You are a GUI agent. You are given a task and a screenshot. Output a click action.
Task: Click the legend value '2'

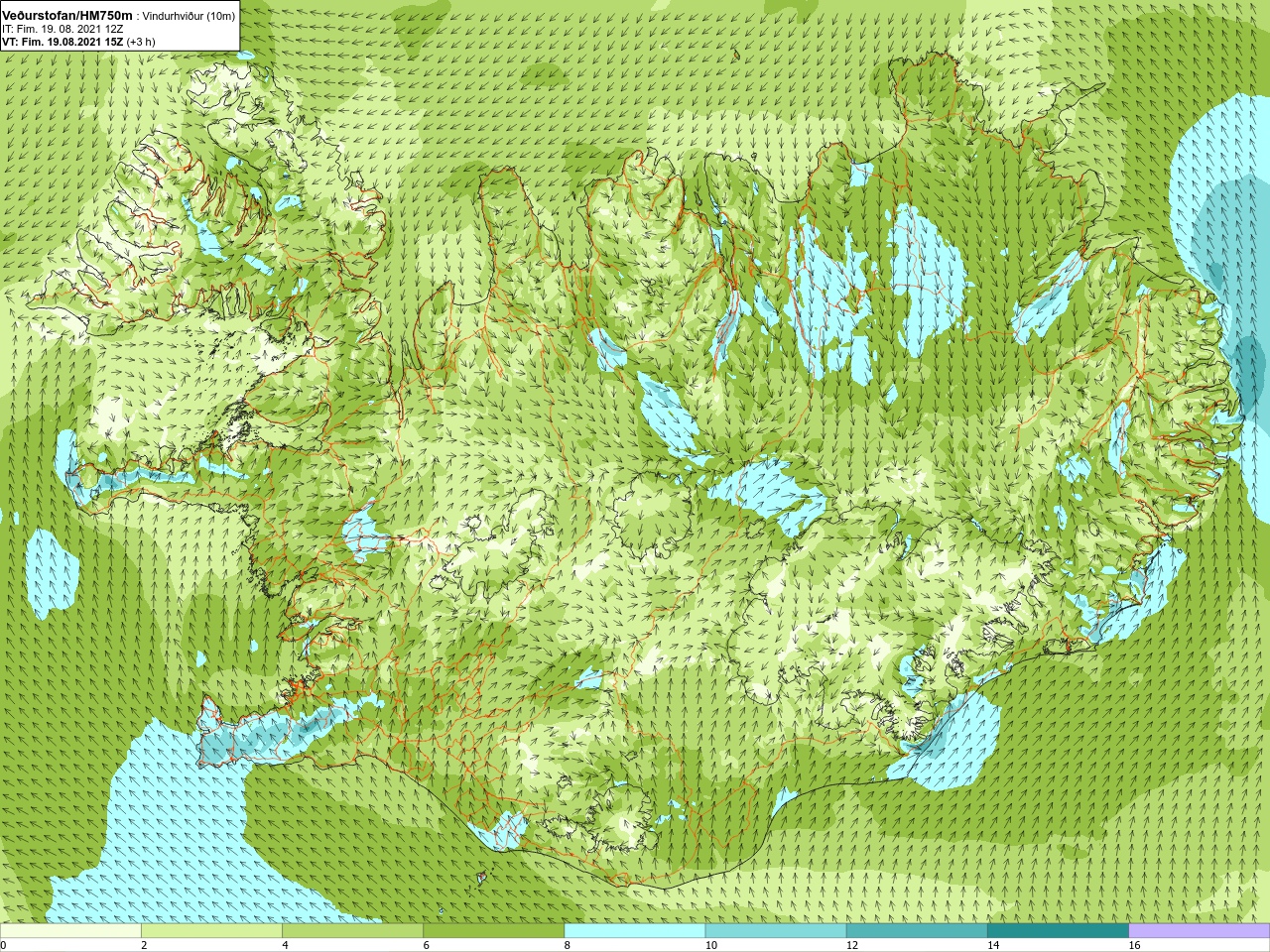pyautogui.click(x=145, y=945)
